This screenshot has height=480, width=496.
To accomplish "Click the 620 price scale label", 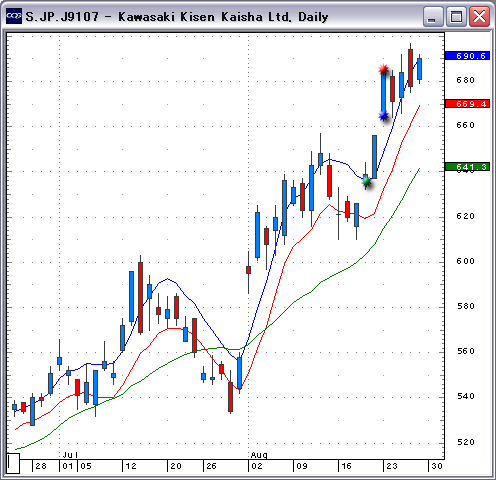I will 465,216.
